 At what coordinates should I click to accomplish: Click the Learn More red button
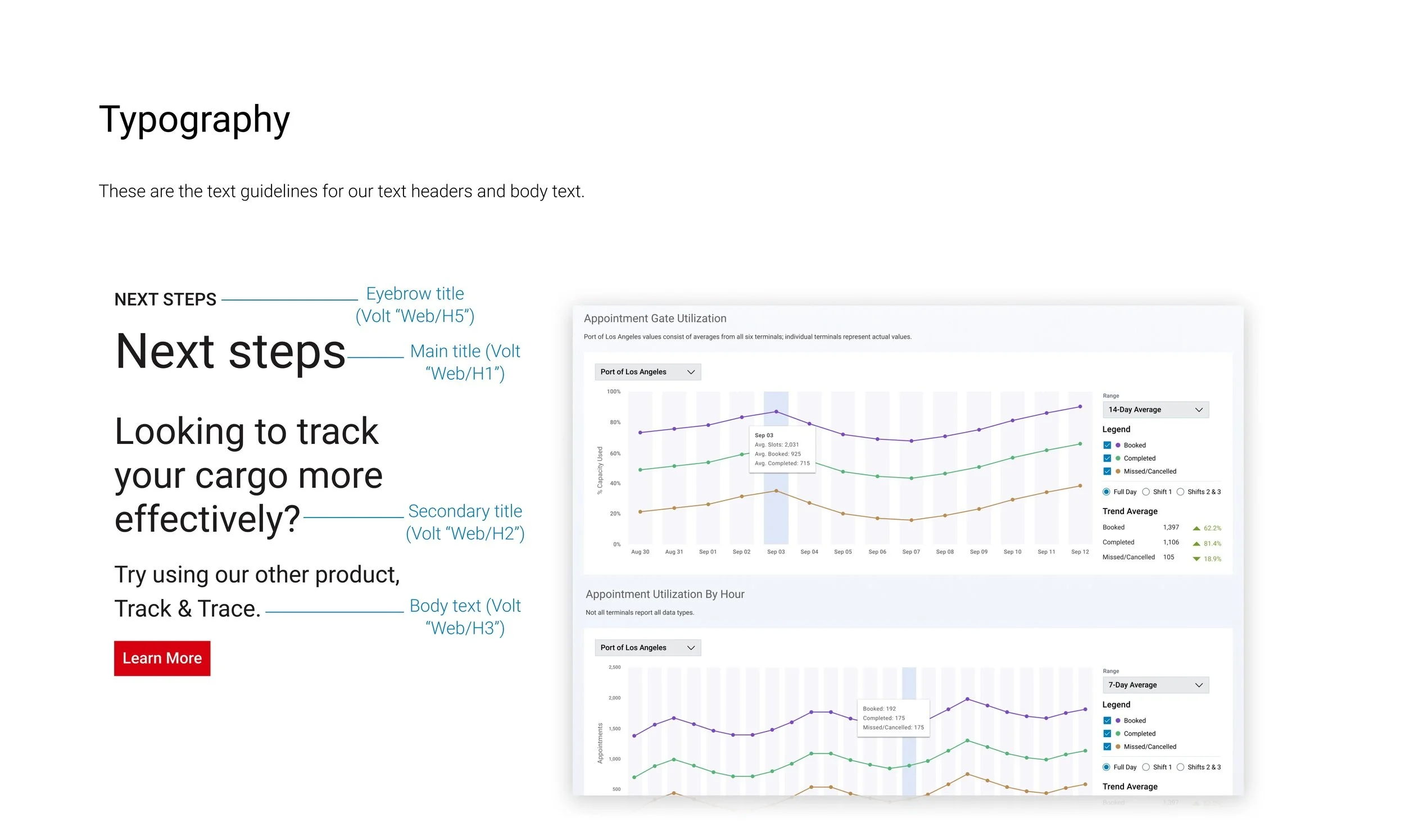pyautogui.click(x=162, y=658)
